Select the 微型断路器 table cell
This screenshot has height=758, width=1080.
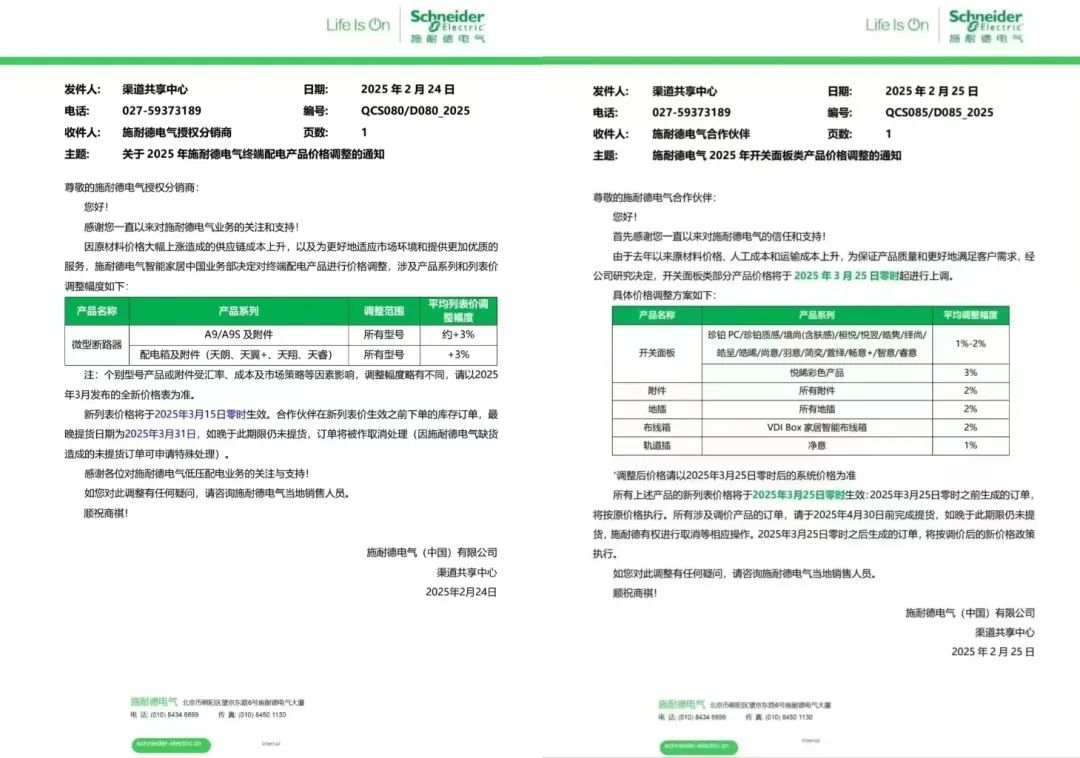(x=97, y=344)
